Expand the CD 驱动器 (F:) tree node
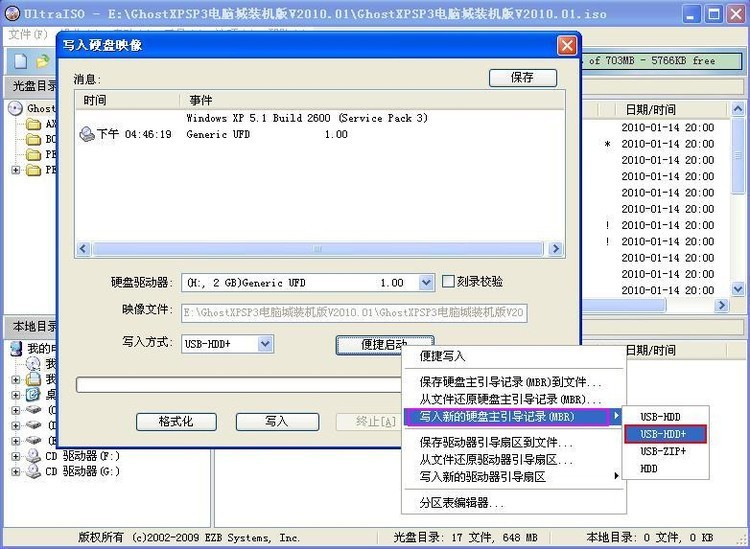The height and width of the screenshot is (549, 750). tap(16, 456)
